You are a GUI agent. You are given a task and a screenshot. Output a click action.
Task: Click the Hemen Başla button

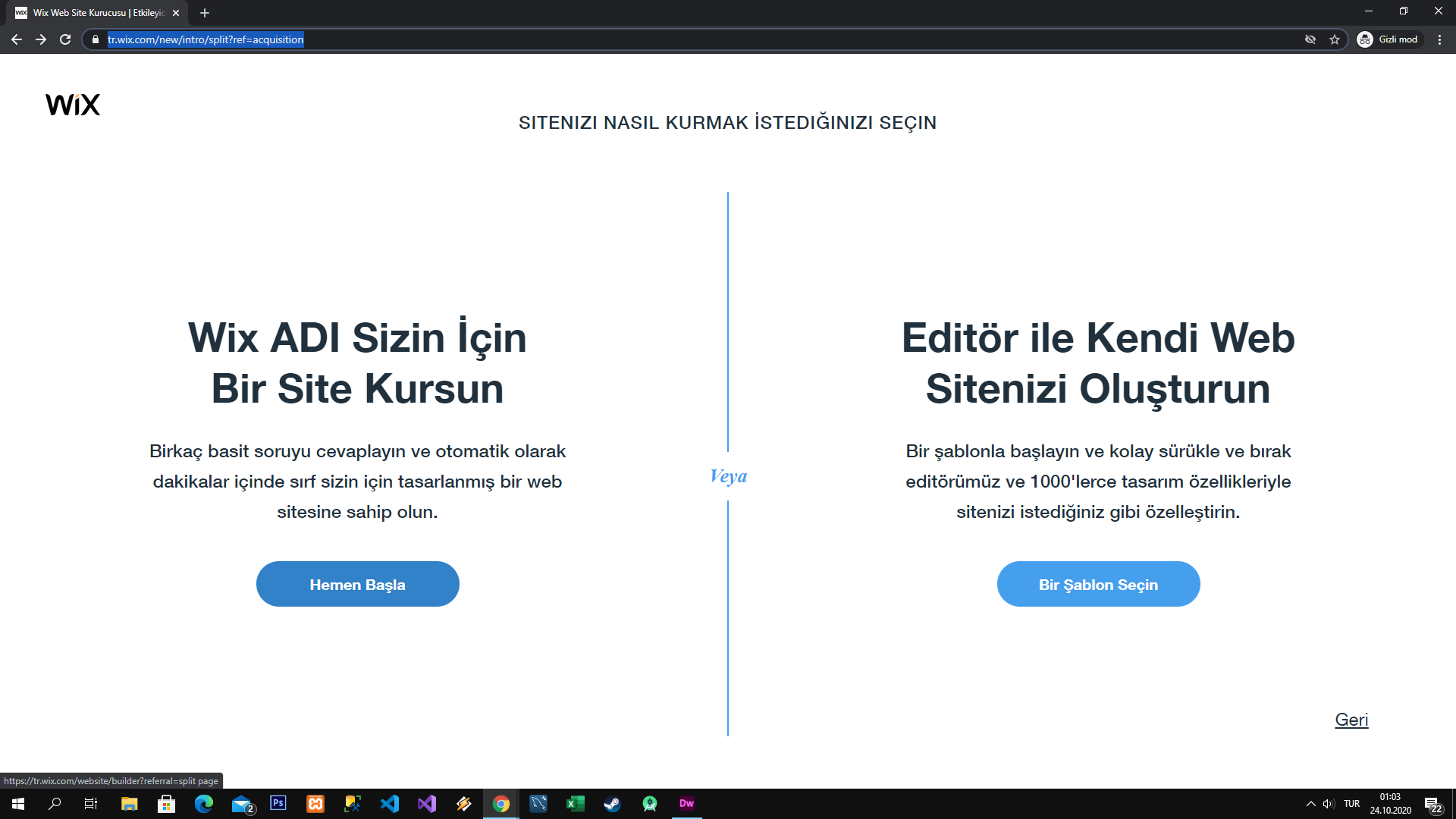pyautogui.click(x=358, y=584)
